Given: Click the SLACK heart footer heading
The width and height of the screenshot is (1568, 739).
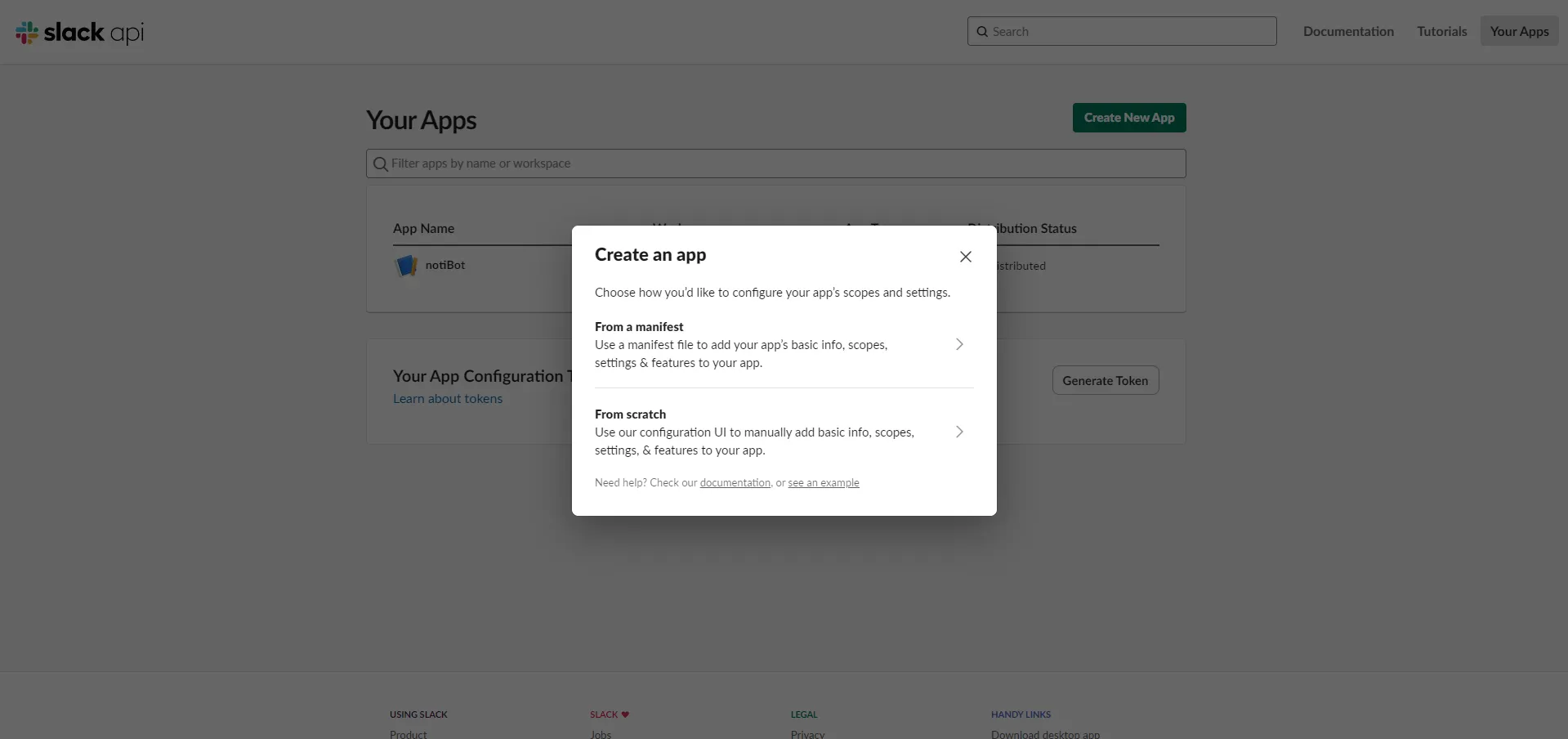Looking at the screenshot, I should tap(610, 714).
